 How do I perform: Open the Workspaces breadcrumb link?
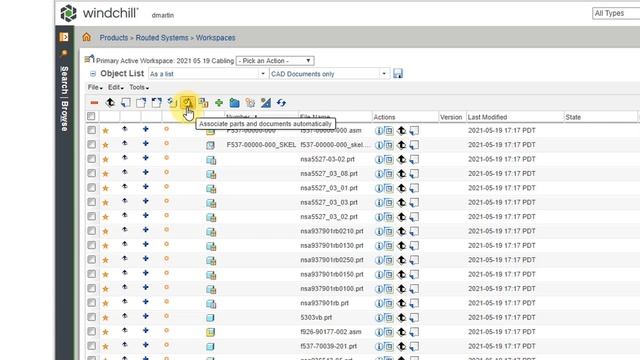(x=216, y=38)
